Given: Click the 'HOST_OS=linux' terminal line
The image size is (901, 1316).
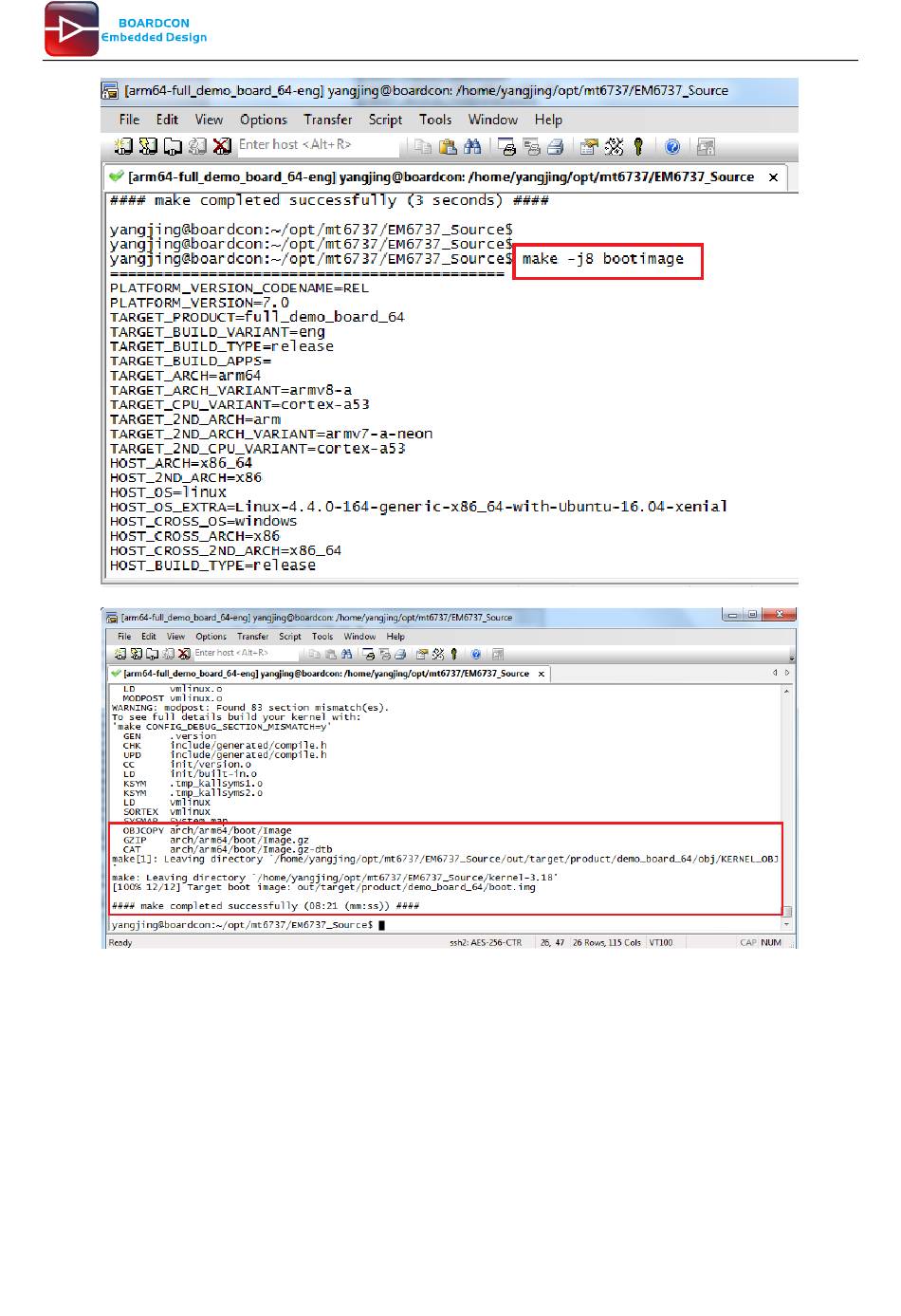Looking at the screenshot, I should [x=168, y=492].
